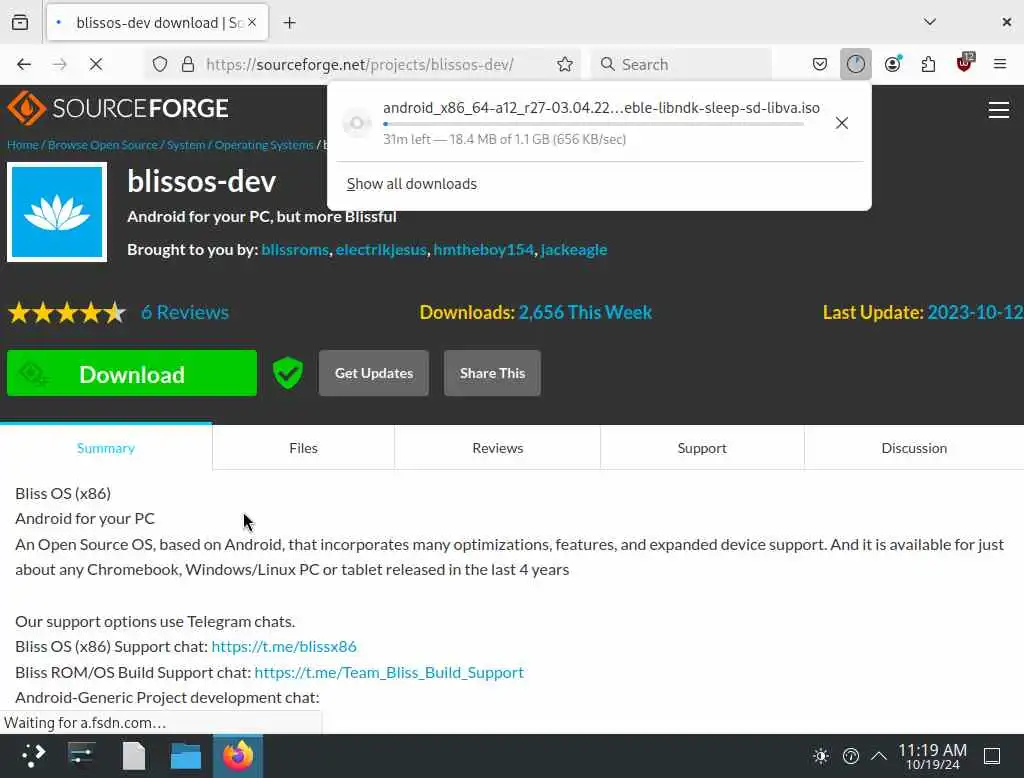Open the 6 Reviews link

coord(185,312)
